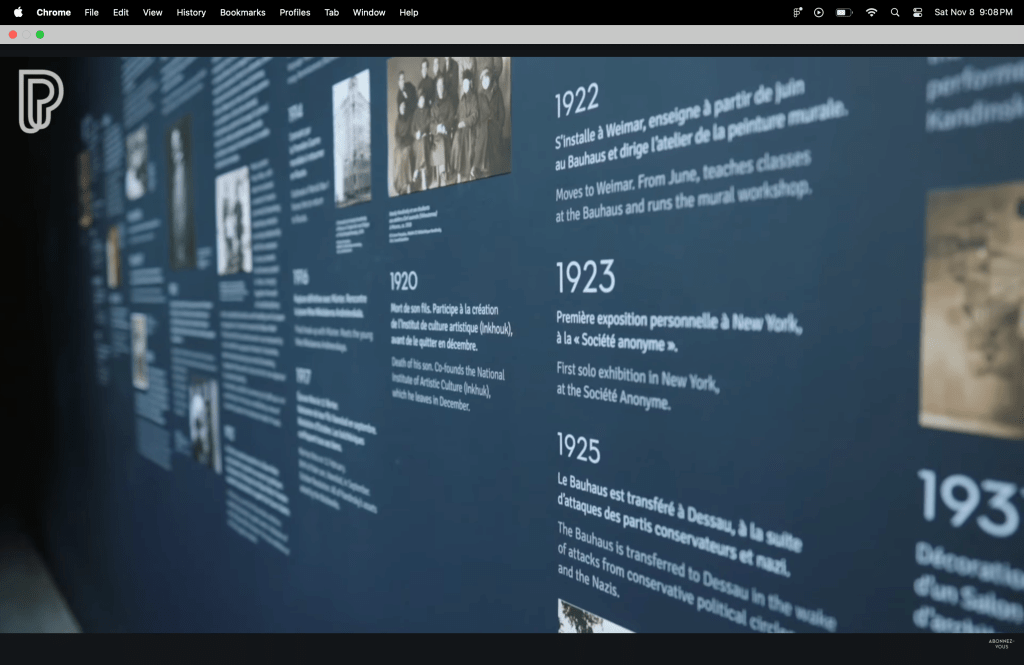Screen dimensions: 1024x665
Task: Click the Figma menu bar icon
Action: (798, 12)
